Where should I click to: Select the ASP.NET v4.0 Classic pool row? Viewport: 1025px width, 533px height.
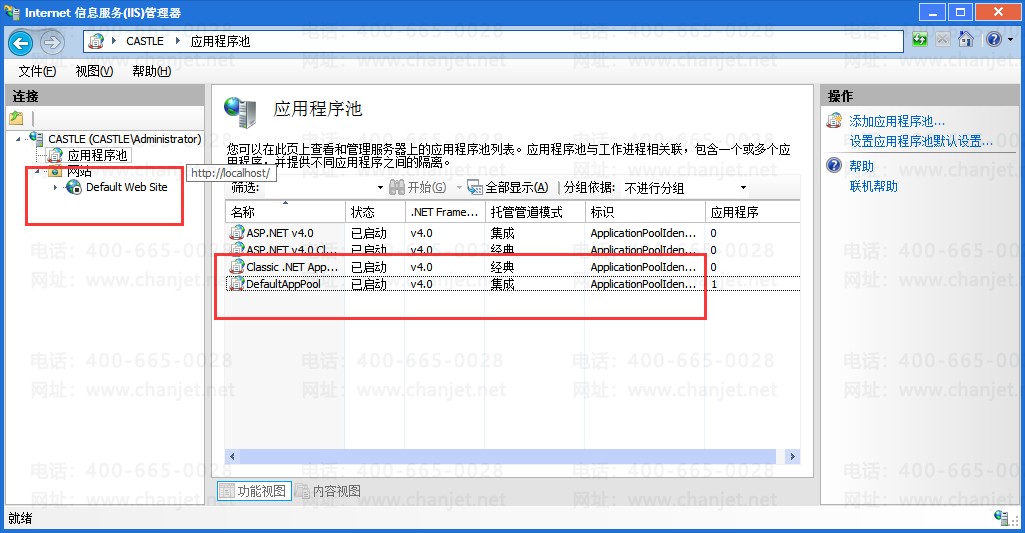[512, 249]
